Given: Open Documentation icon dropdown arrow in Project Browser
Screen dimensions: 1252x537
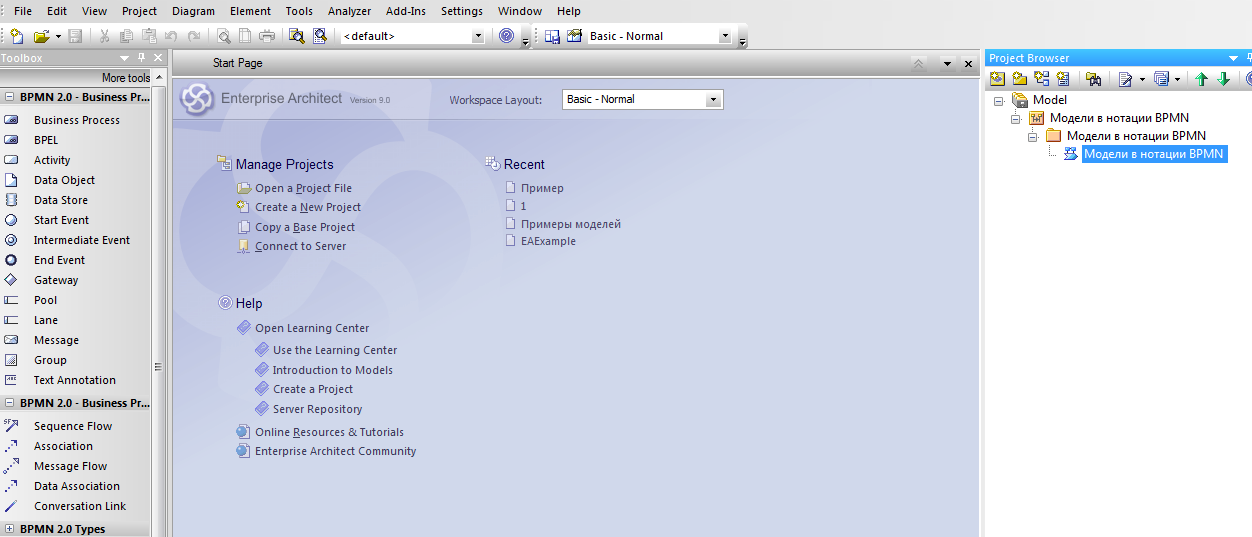Looking at the screenshot, I should 1141,80.
